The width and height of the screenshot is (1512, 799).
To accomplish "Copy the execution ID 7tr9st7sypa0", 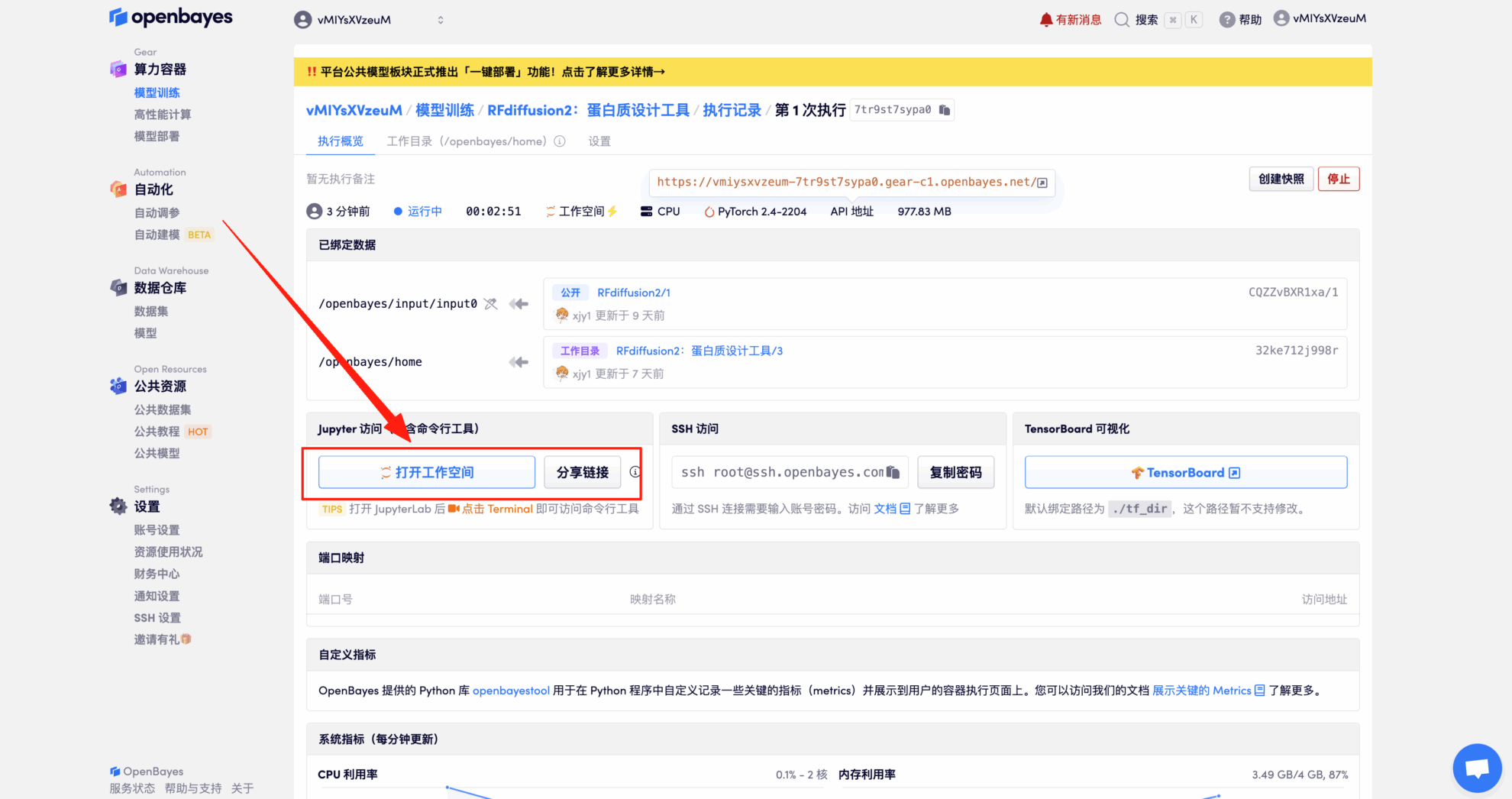I will pyautogui.click(x=945, y=110).
